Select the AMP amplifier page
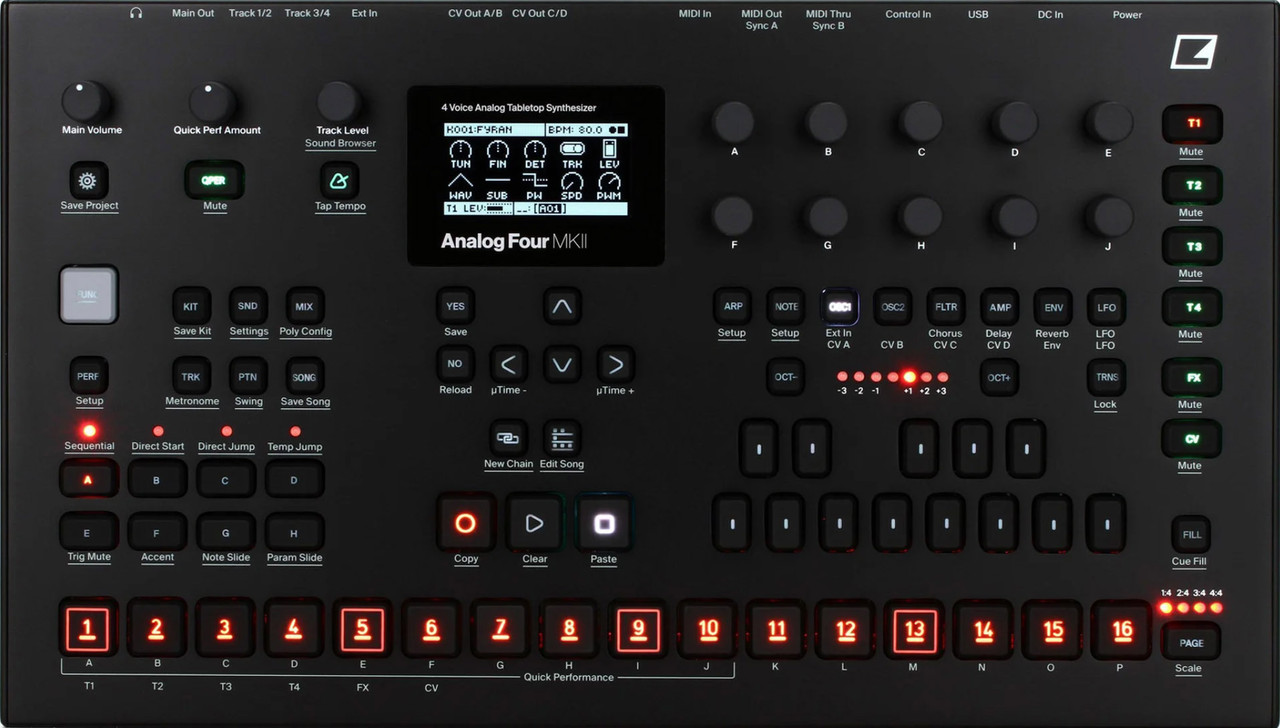The height and width of the screenshot is (728, 1280). click(999, 307)
